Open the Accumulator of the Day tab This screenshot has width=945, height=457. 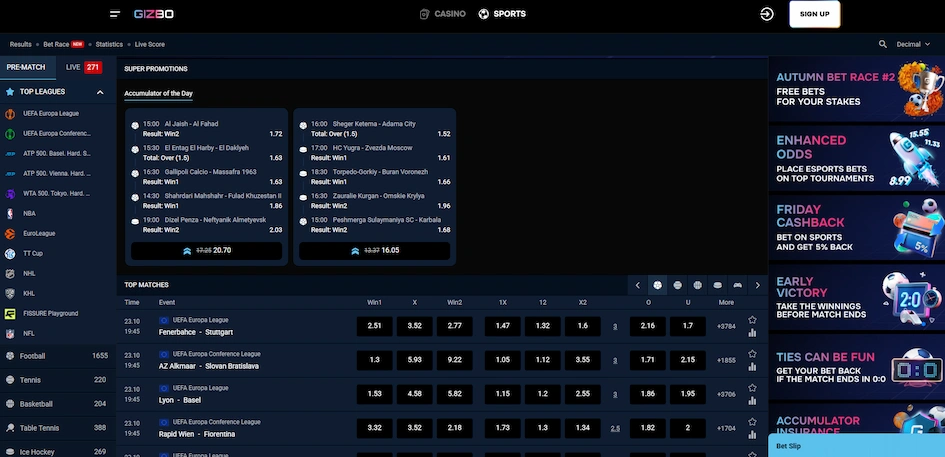pyautogui.click(x=159, y=93)
